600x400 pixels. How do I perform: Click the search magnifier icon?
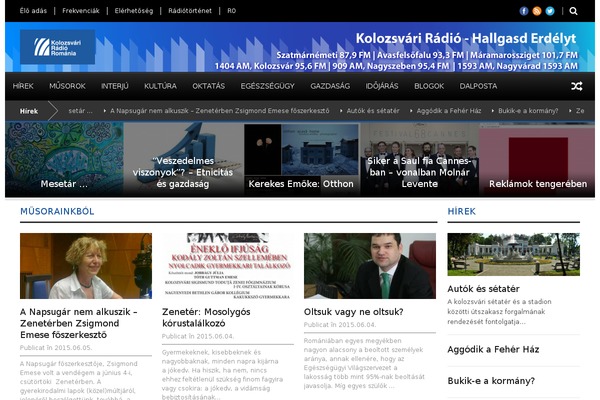pos(573,11)
